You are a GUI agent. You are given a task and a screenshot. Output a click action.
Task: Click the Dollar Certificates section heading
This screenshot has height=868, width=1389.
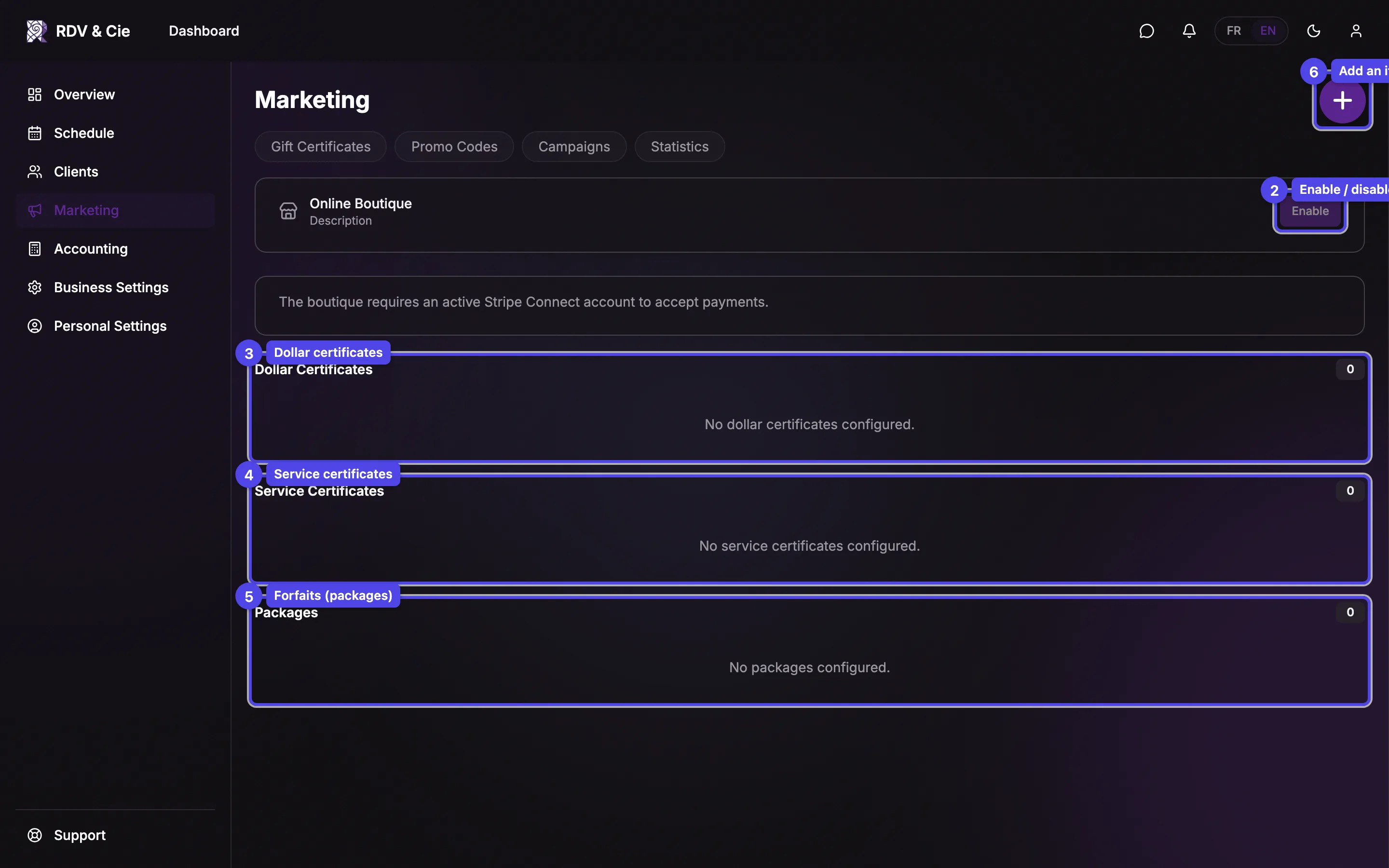pos(313,370)
